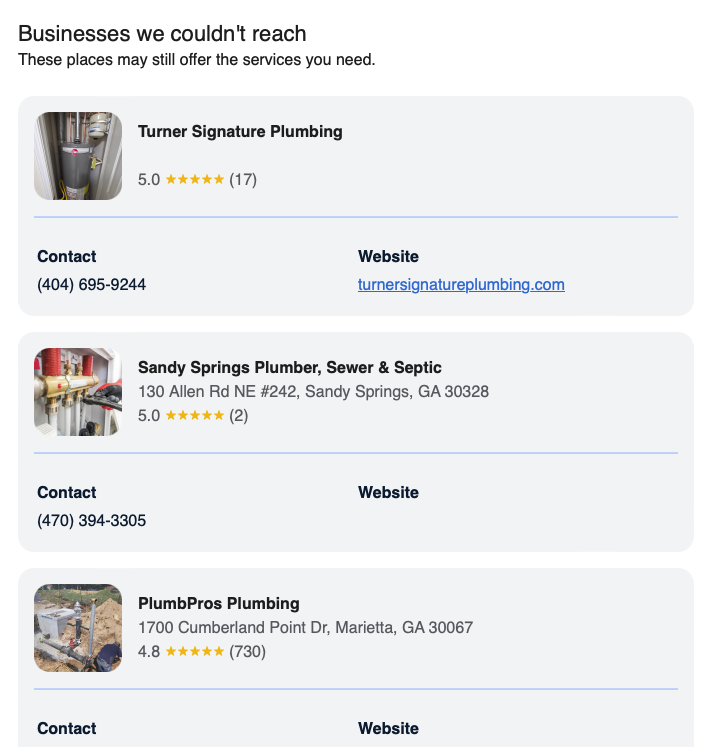
Task: Open the Sandy Springs Plumber thumbnail photo
Action: [x=78, y=392]
